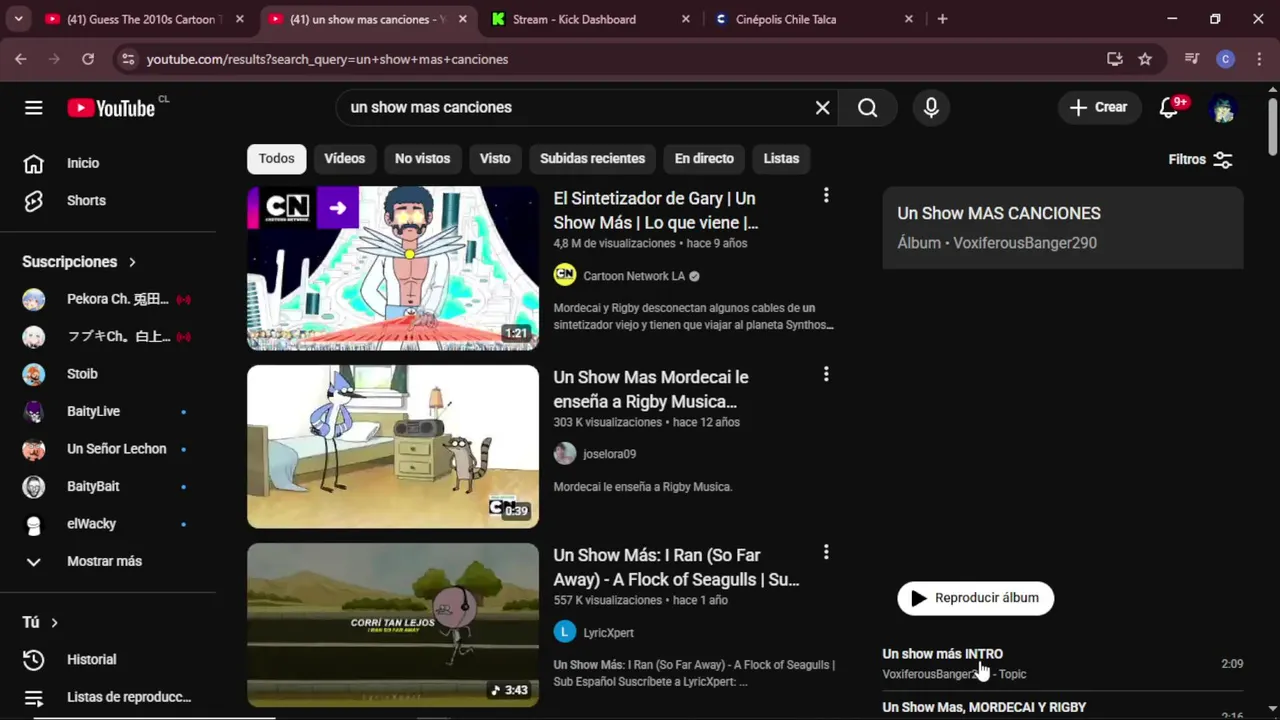Open Chrome three-dot menu
1280x720 pixels.
pos(1257,59)
